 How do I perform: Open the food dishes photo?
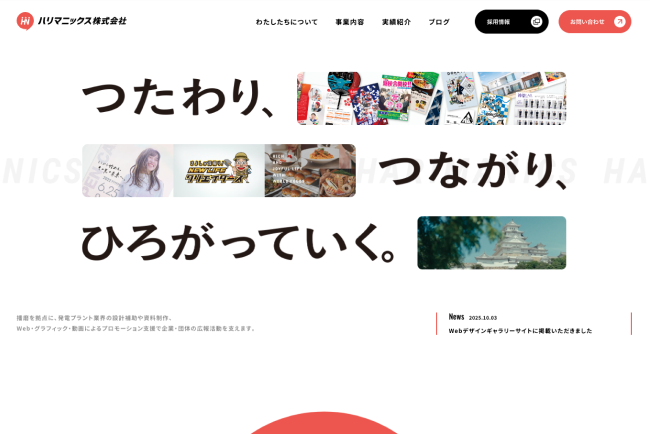click(x=310, y=171)
